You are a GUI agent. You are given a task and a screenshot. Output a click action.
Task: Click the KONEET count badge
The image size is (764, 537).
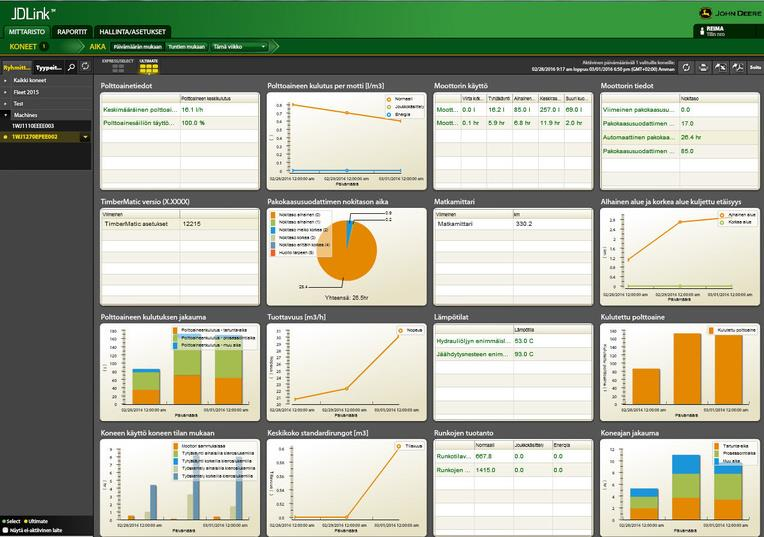point(44,46)
